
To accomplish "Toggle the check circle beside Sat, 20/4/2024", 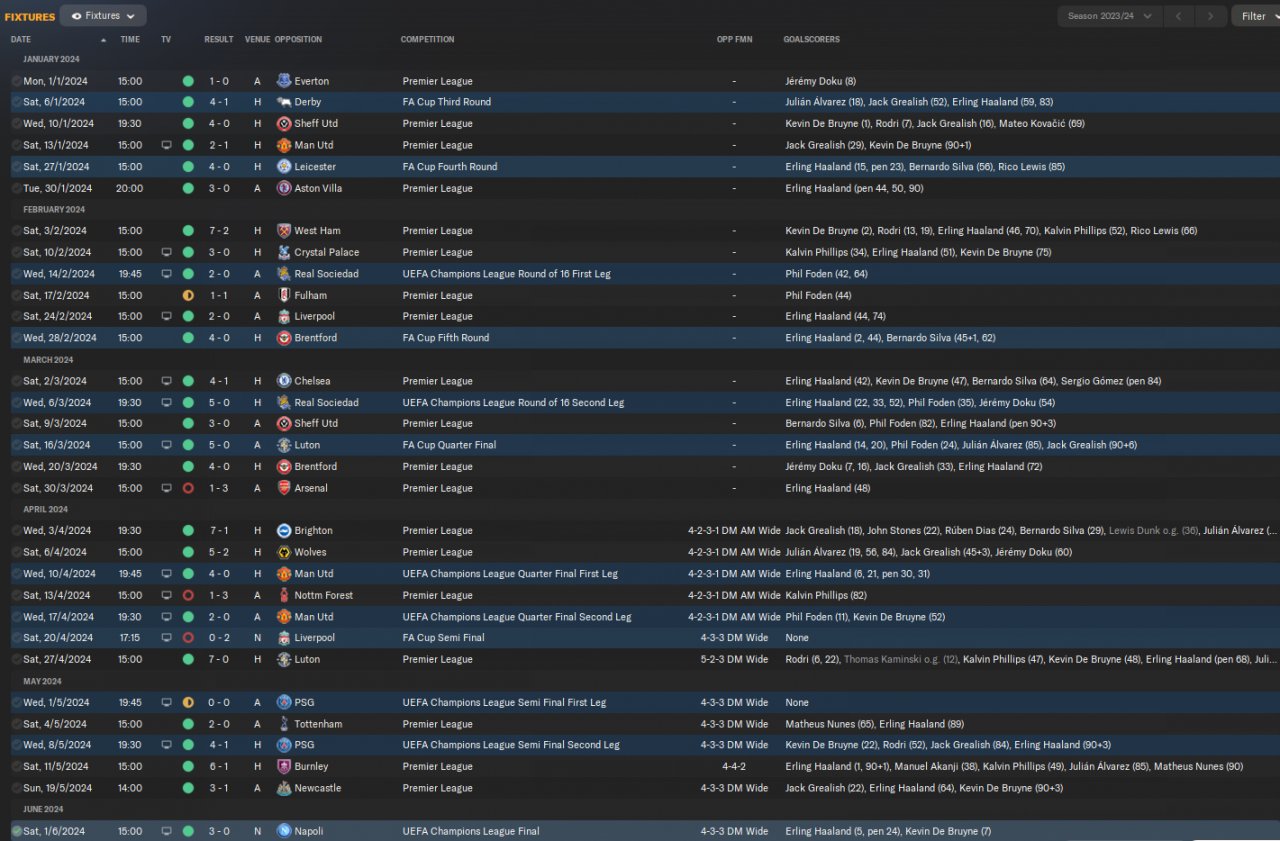I will 16,638.
